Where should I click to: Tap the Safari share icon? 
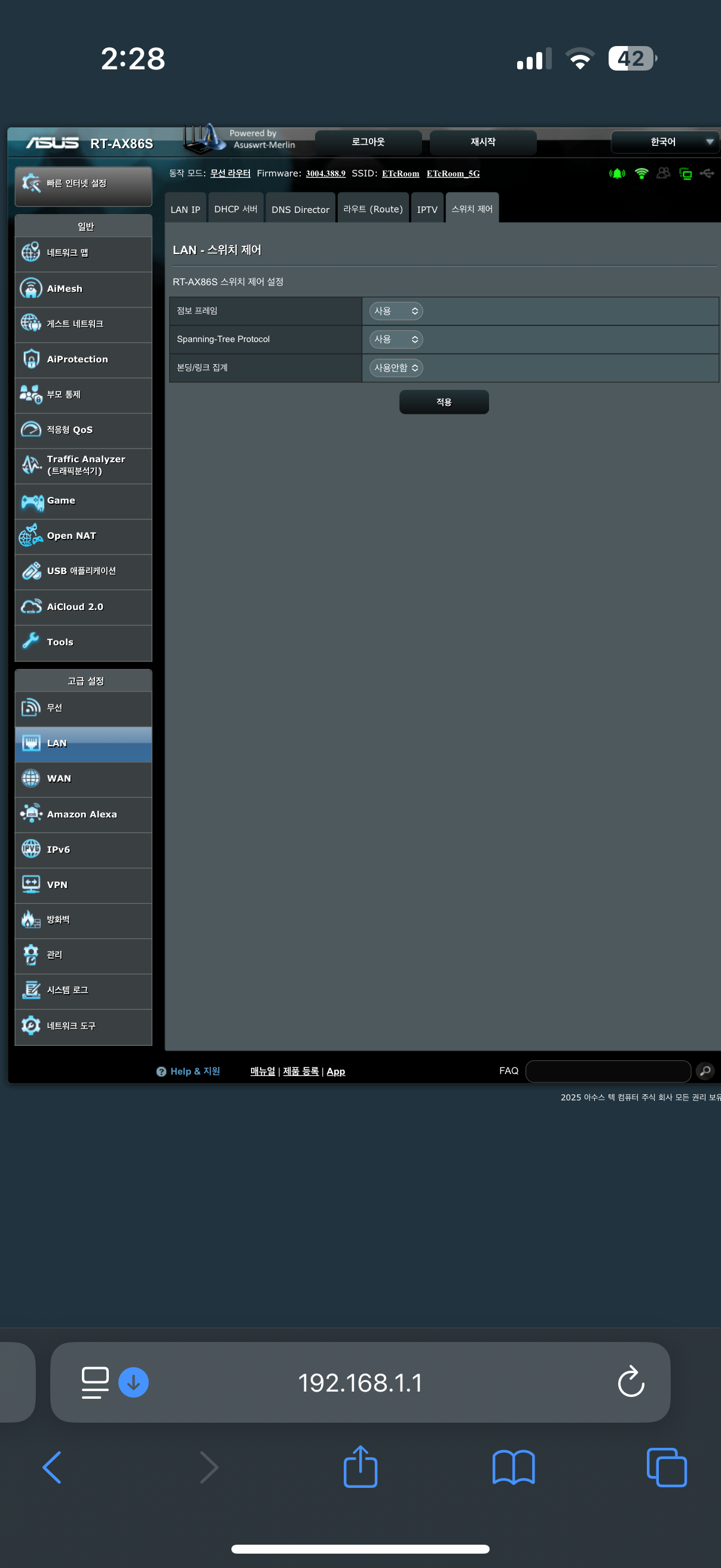coord(360,1467)
